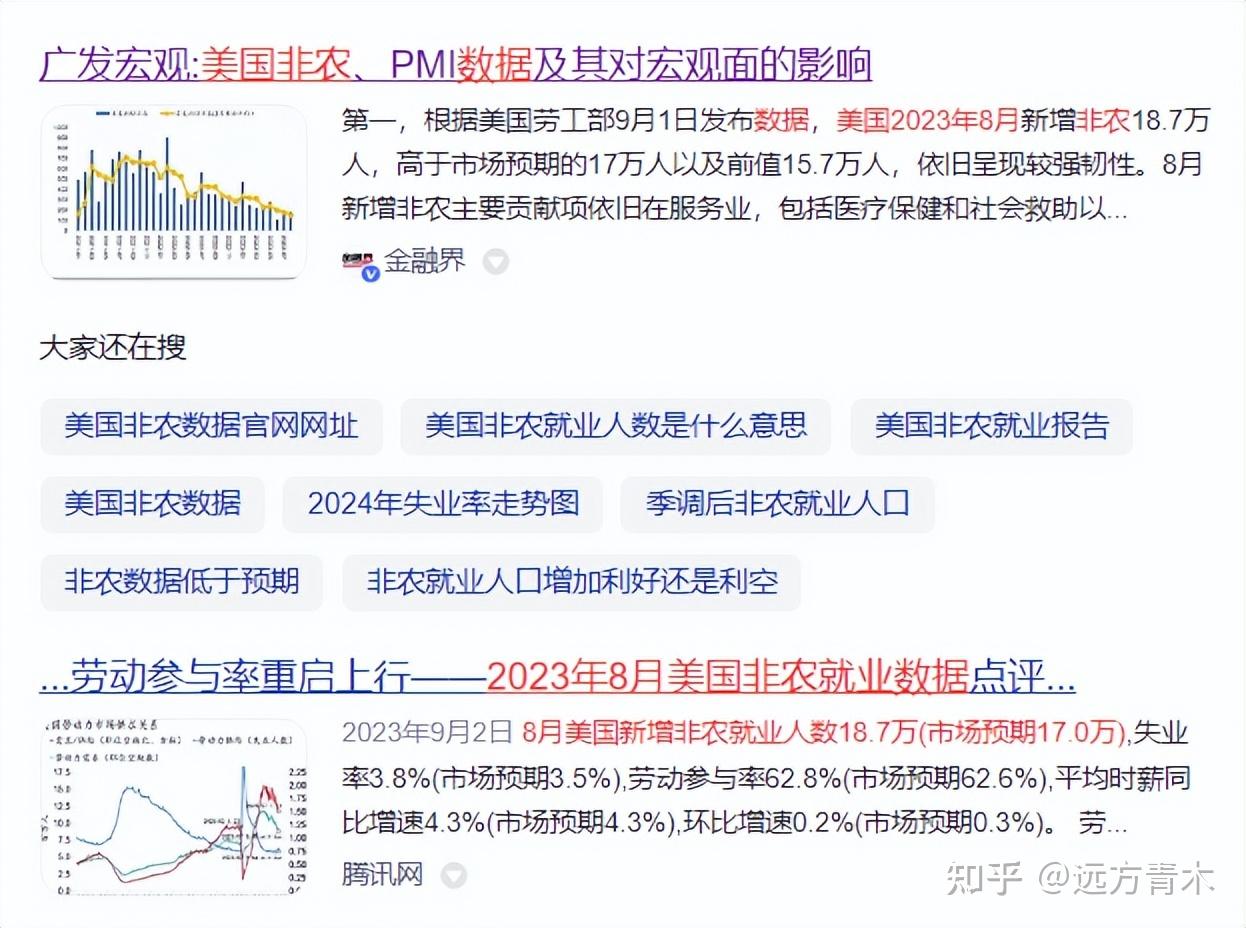This screenshot has height=928, width=1246.
Task: Search 美国非农就业人数是什么意思
Action: pyautogui.click(x=616, y=426)
